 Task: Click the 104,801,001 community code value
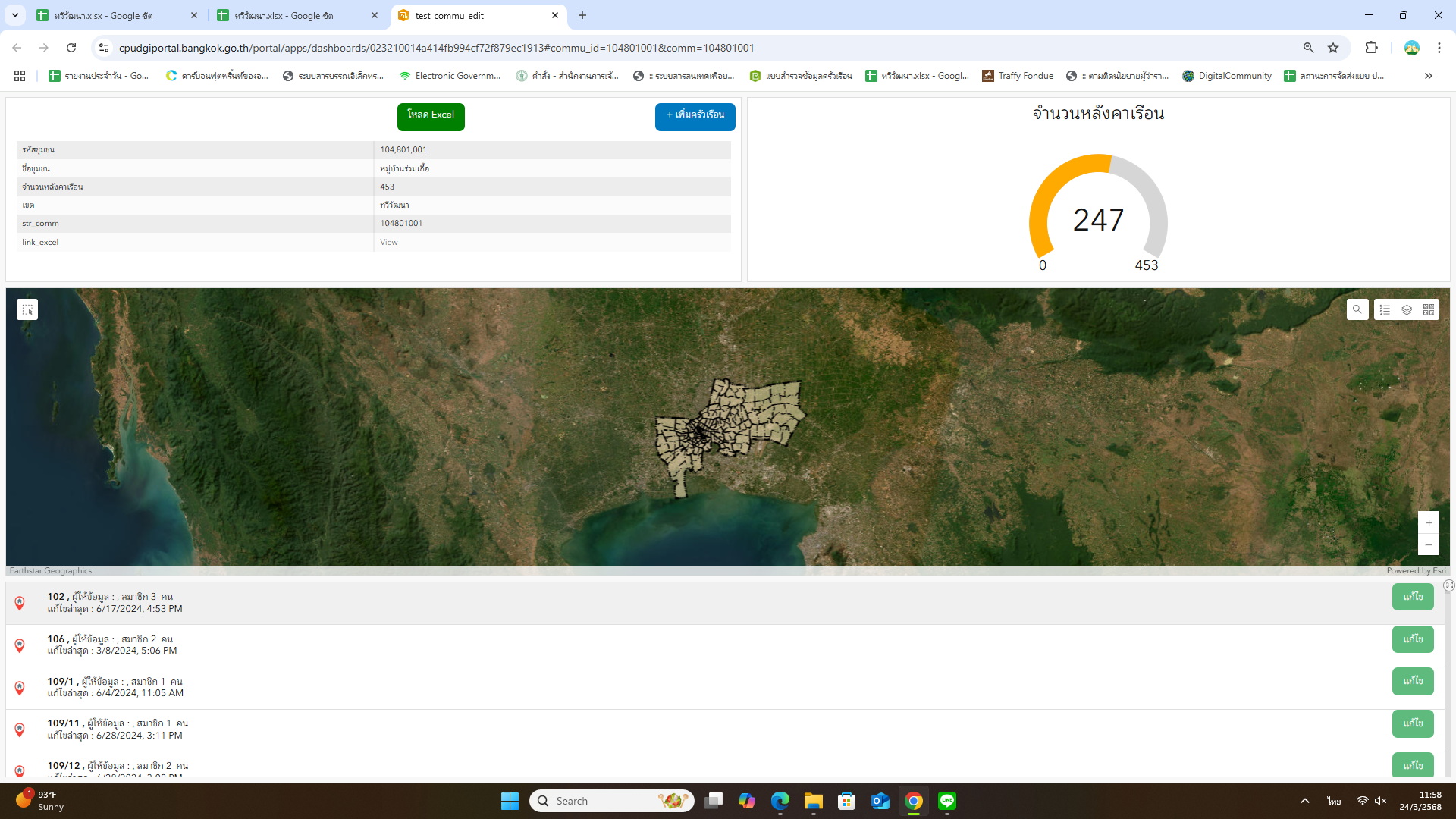pos(403,150)
